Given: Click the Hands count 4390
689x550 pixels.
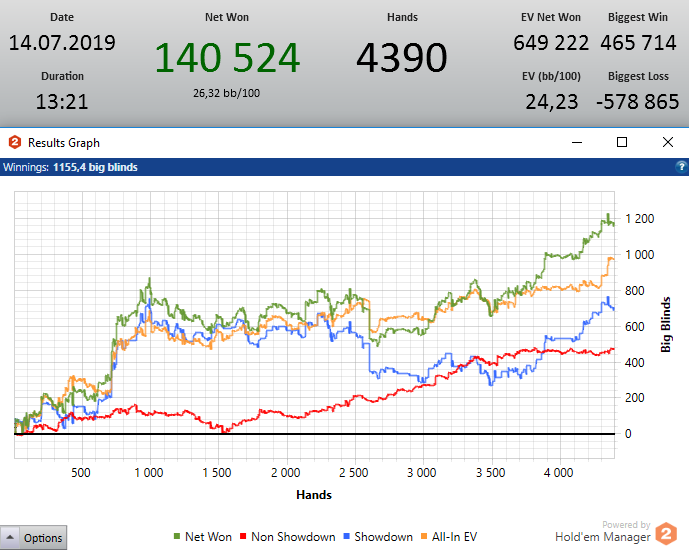Looking at the screenshot, I should (402, 58).
